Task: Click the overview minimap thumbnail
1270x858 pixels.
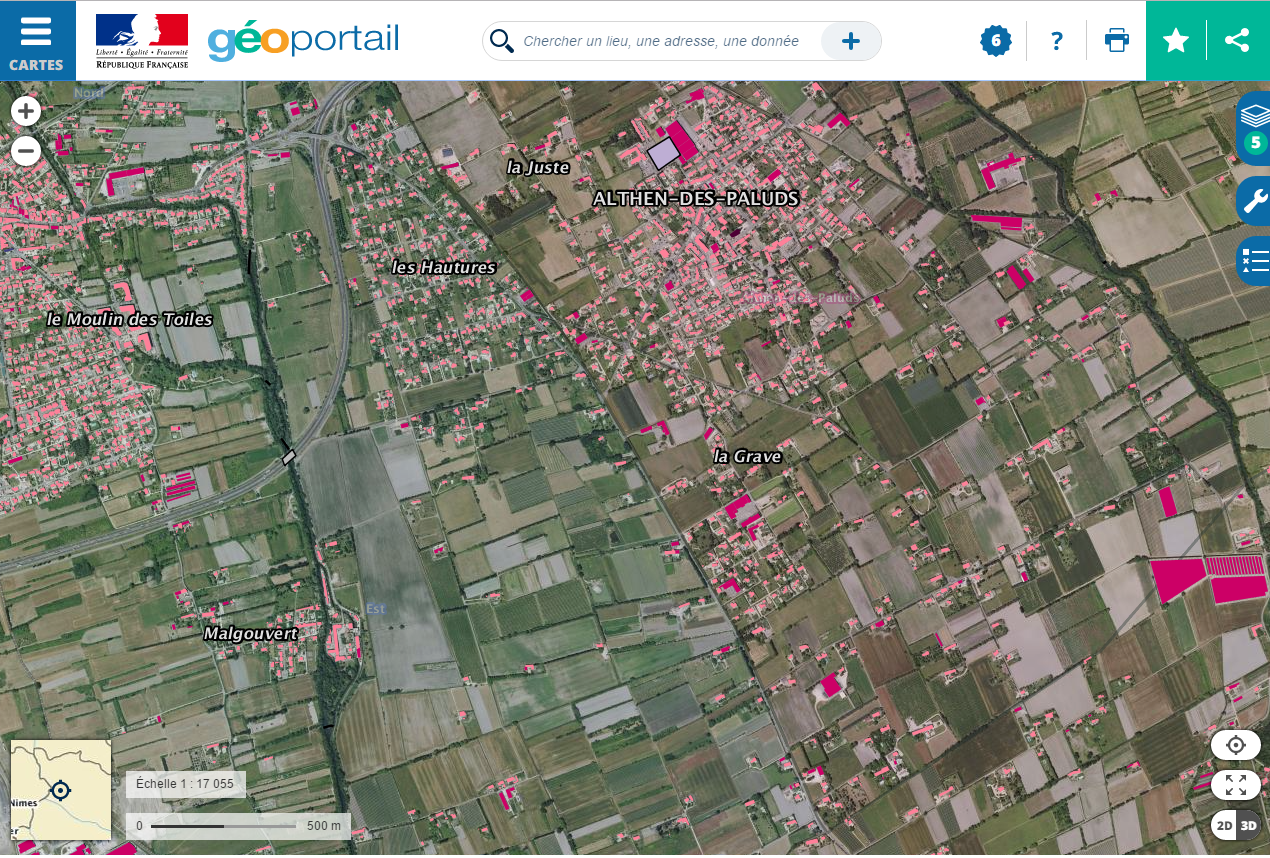Action: [61, 790]
